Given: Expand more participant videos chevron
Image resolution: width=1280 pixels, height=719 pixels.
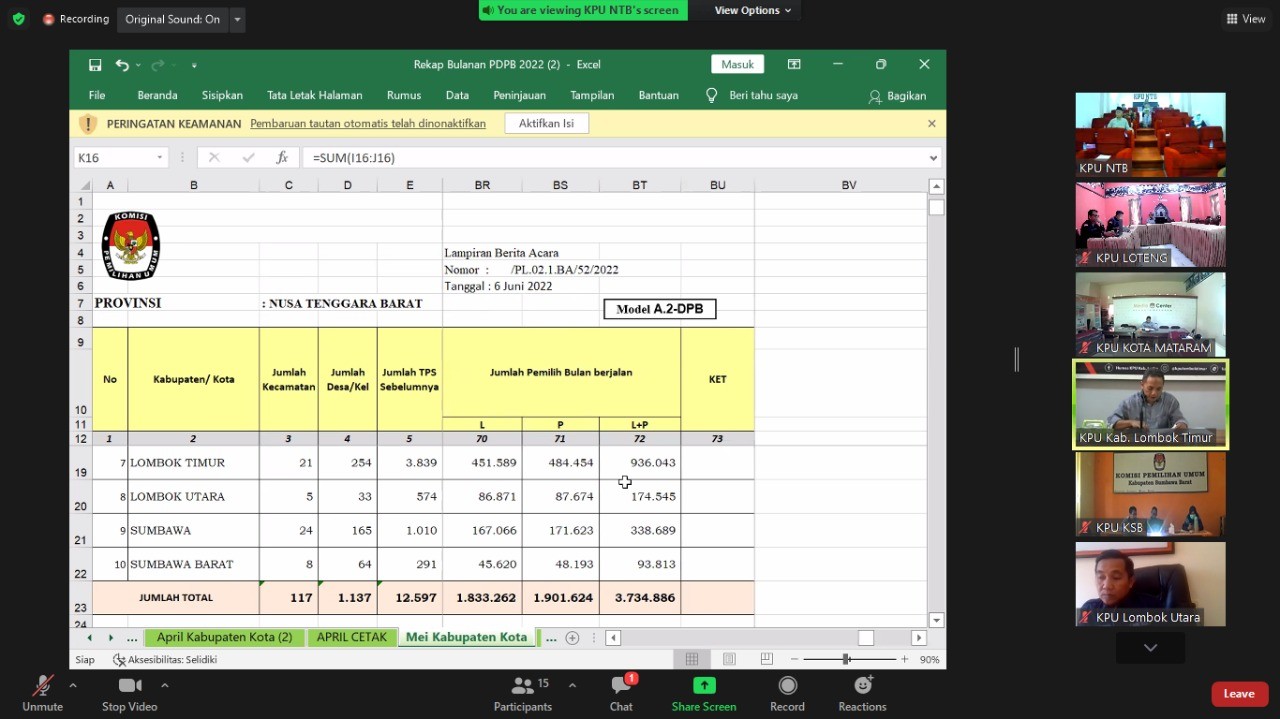Looking at the screenshot, I should click(1150, 648).
